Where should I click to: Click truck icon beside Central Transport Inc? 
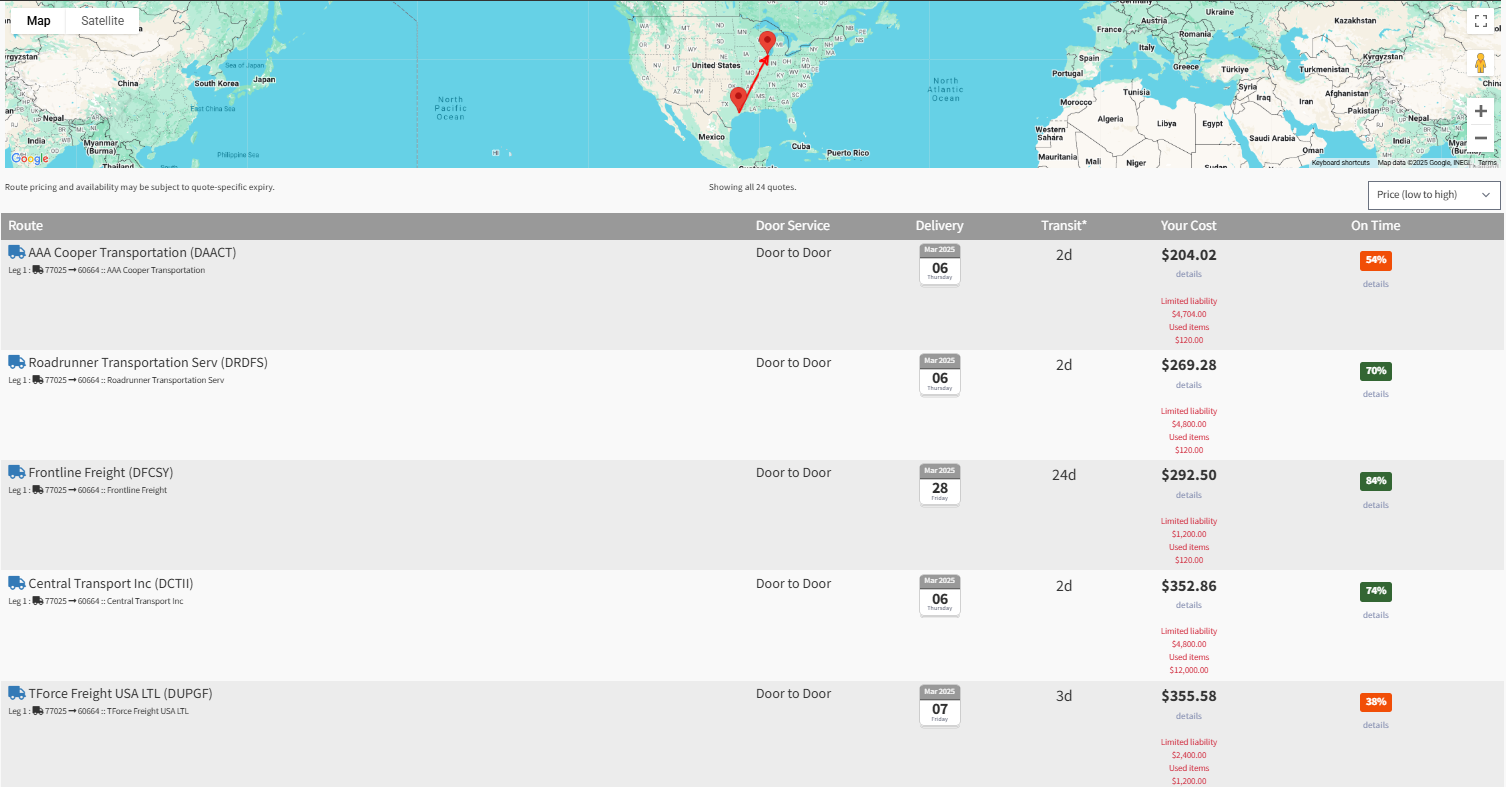point(17,583)
